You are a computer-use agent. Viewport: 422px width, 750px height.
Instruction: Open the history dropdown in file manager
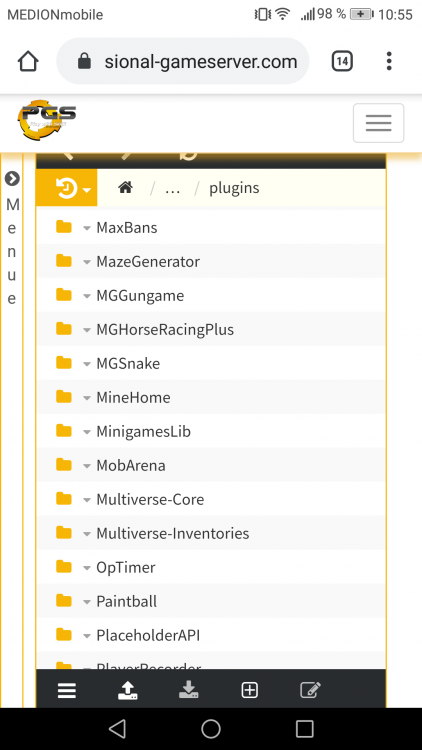tap(67, 188)
